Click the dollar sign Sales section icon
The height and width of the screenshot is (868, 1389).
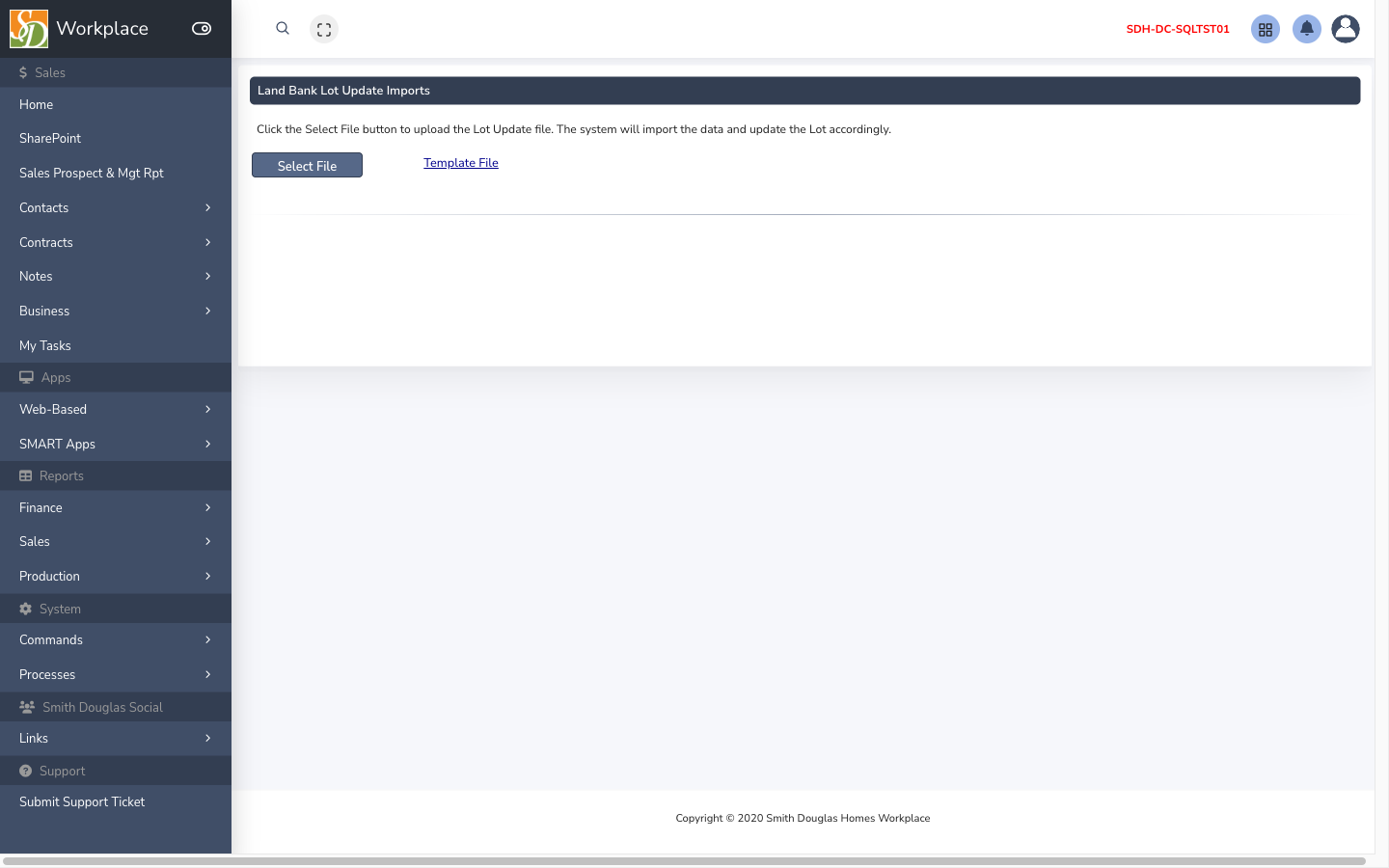(23, 72)
